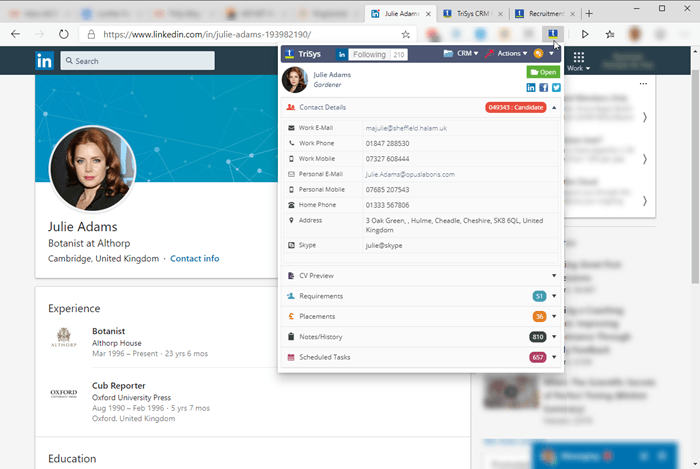Expand the Requirements section
The image size is (700, 469).
pyautogui.click(x=554, y=296)
